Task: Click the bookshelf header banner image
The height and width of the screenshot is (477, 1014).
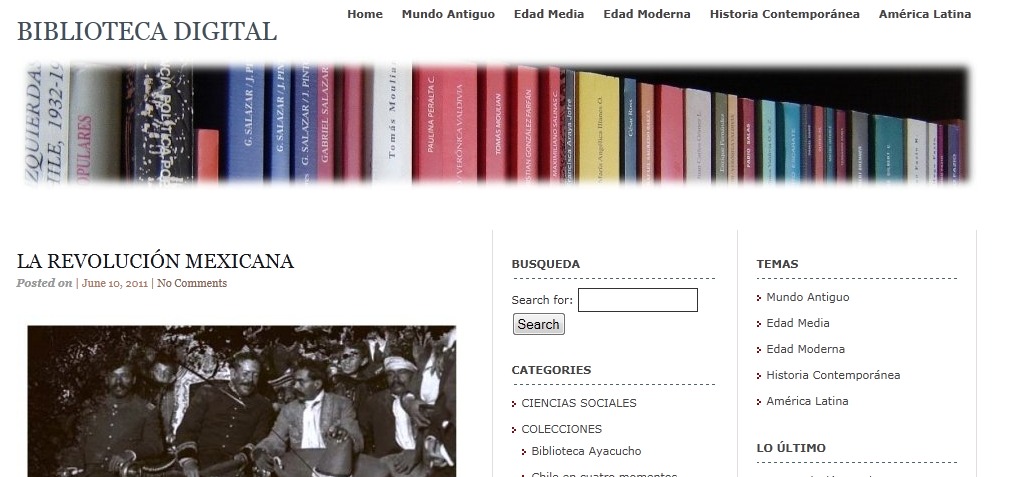Action: coord(497,123)
